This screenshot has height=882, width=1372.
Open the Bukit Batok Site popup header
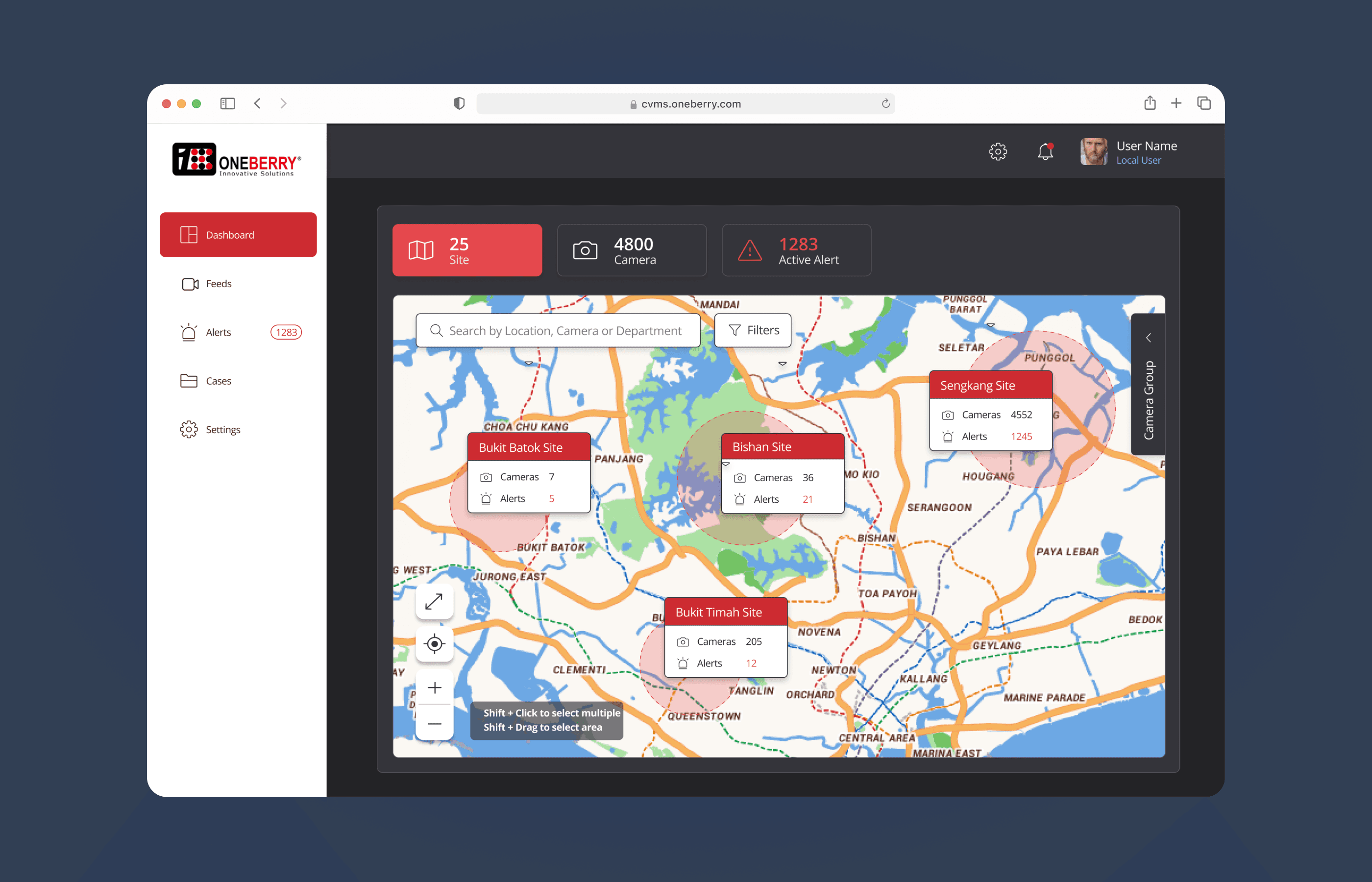click(529, 447)
